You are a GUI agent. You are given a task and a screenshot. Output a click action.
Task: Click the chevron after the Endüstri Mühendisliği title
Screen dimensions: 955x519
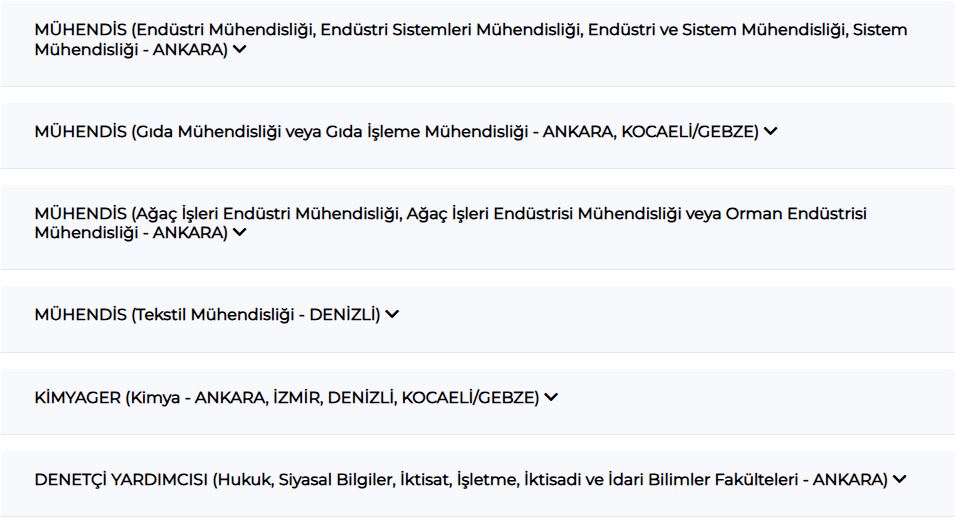pyautogui.click(x=240, y=50)
